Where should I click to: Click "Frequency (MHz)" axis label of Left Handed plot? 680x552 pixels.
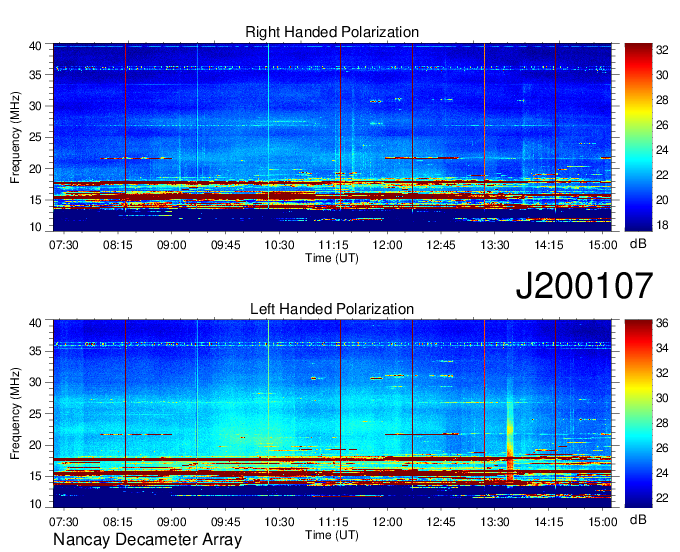(x=15, y=414)
